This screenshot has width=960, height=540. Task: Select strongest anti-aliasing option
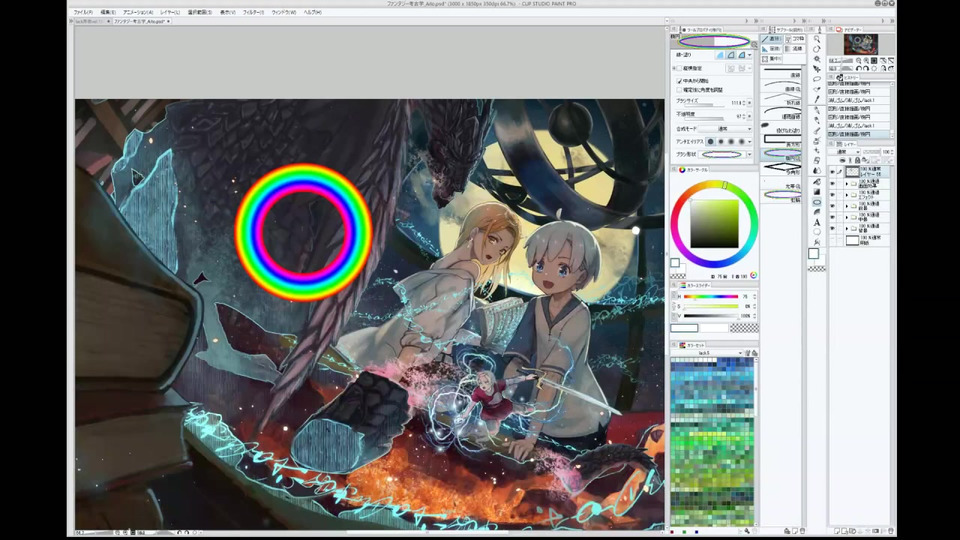click(x=741, y=142)
